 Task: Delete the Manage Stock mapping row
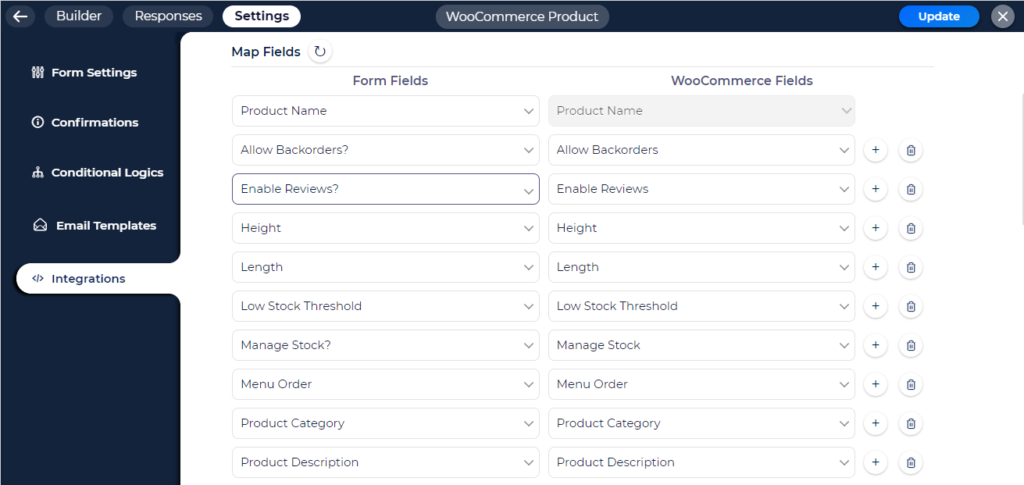[x=910, y=345]
